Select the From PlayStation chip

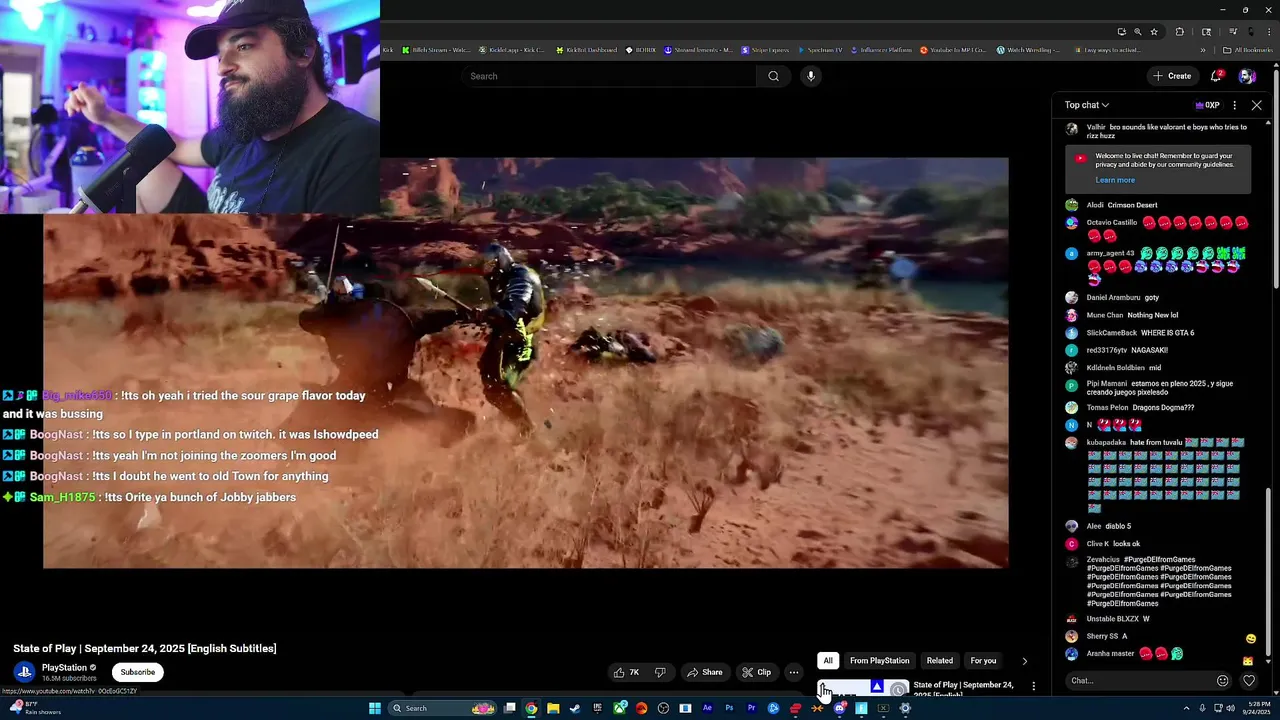(880, 661)
